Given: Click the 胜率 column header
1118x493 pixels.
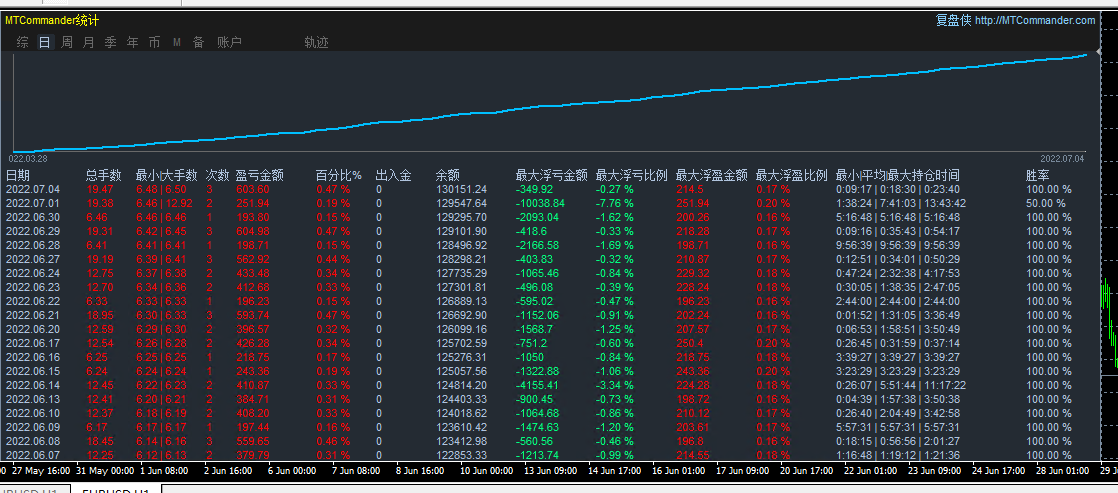Looking at the screenshot, I should tap(1038, 176).
